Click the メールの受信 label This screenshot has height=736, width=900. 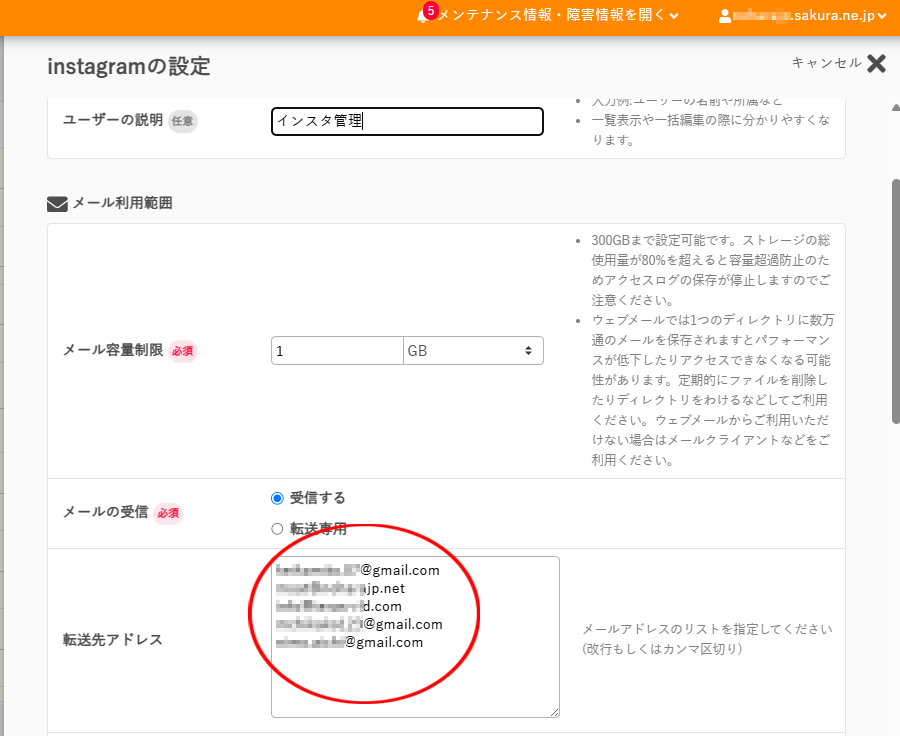[106, 512]
